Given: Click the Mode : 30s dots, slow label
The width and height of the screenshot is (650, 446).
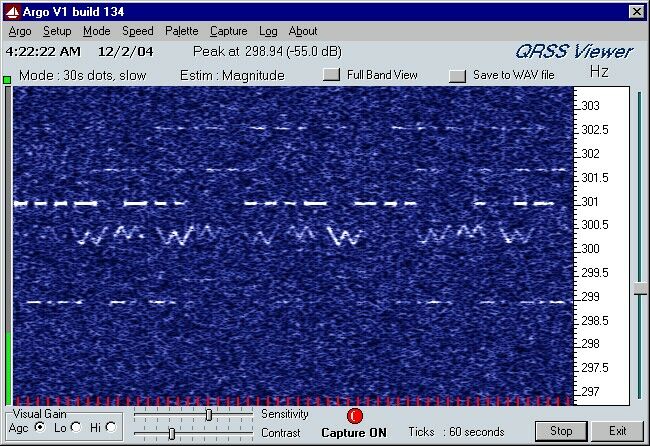Looking at the screenshot, I should [82, 75].
